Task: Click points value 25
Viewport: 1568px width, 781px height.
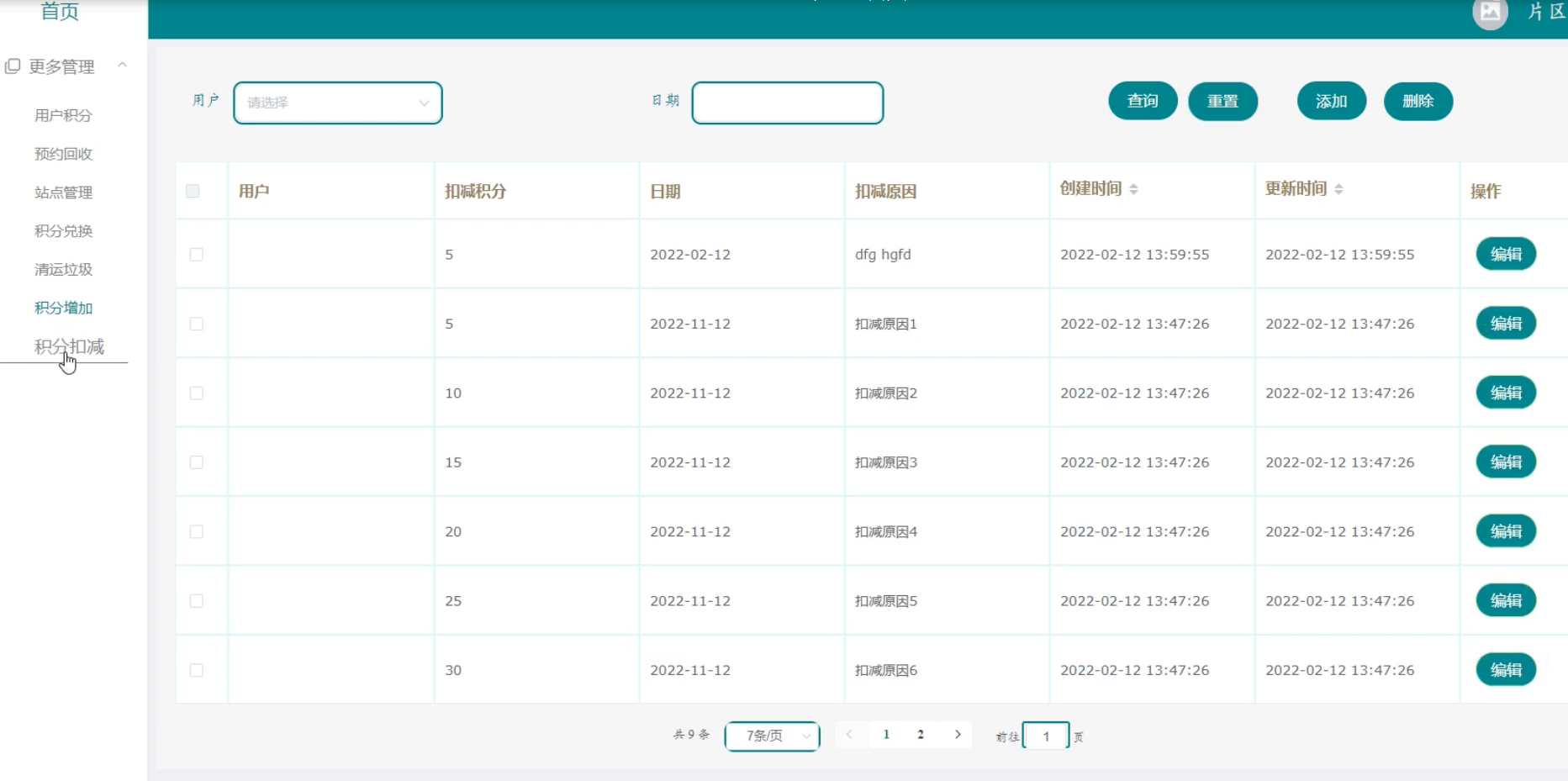Action: click(x=453, y=601)
